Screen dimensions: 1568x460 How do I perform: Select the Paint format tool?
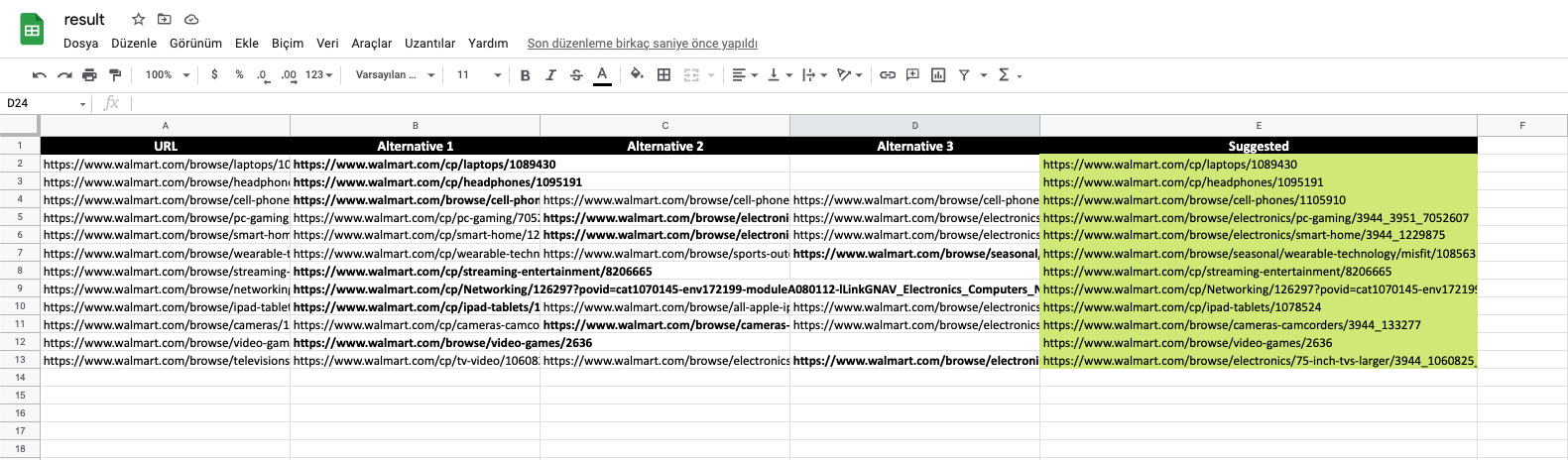click(115, 75)
